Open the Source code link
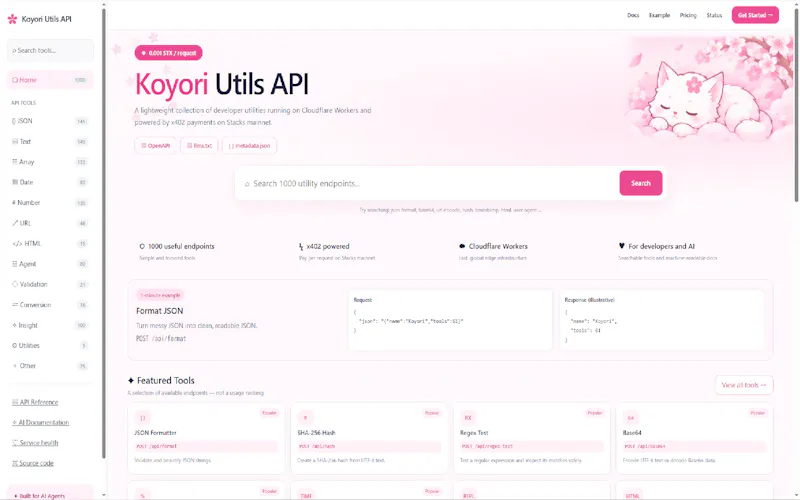Image resolution: width=800 pixels, height=500 pixels. 33,463
